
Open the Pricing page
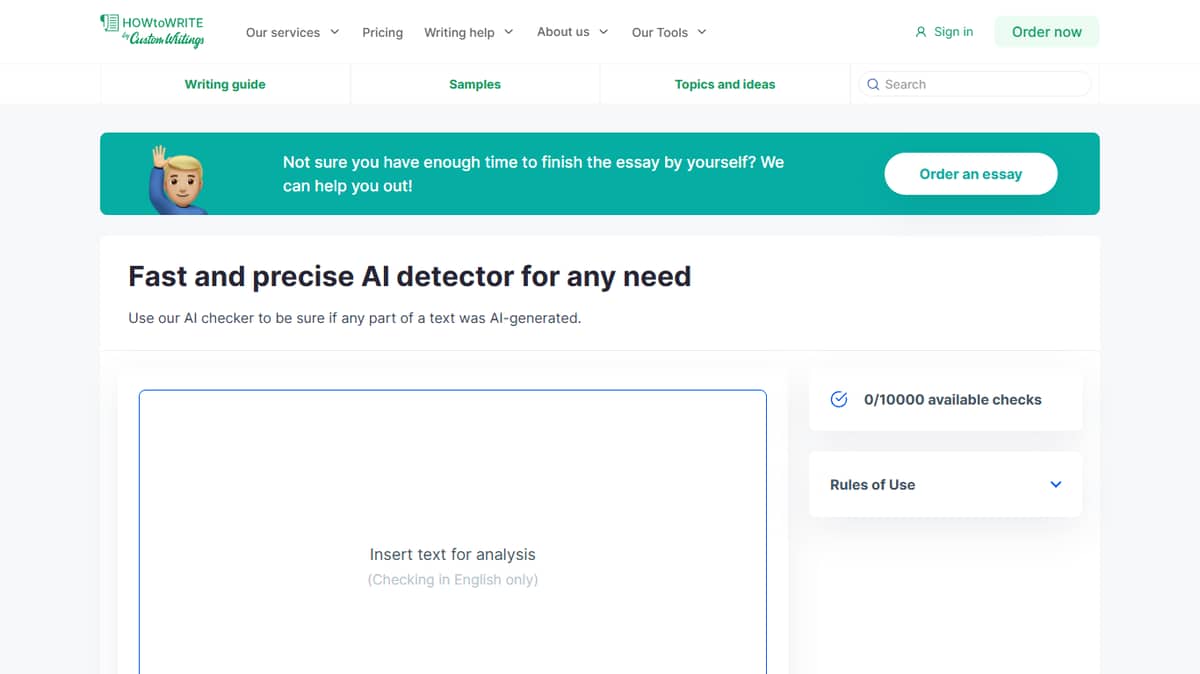[x=383, y=32]
